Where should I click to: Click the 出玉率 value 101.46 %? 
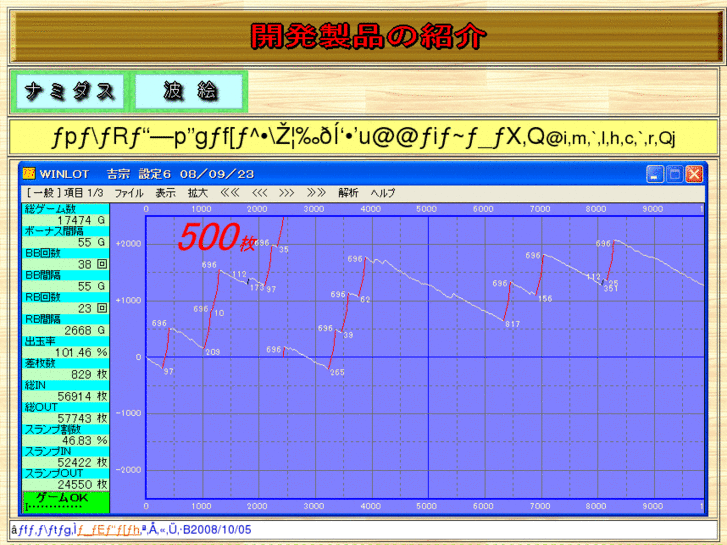81,353
